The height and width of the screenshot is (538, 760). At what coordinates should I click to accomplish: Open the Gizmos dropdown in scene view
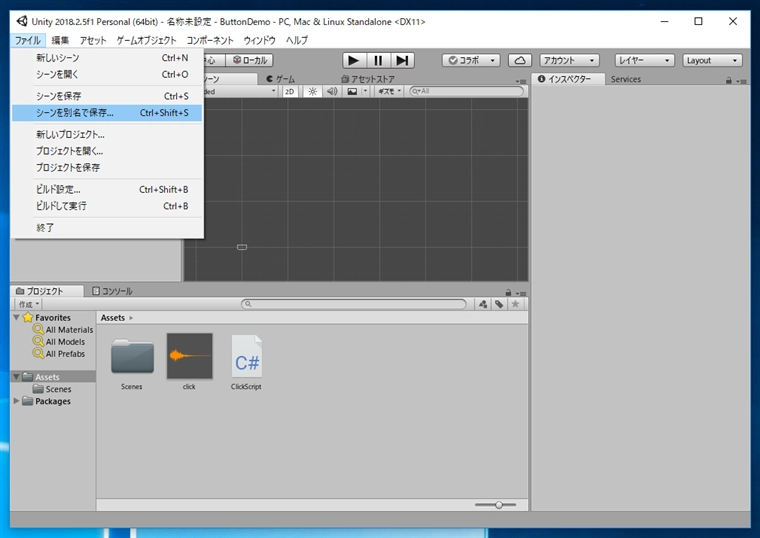coord(390,91)
